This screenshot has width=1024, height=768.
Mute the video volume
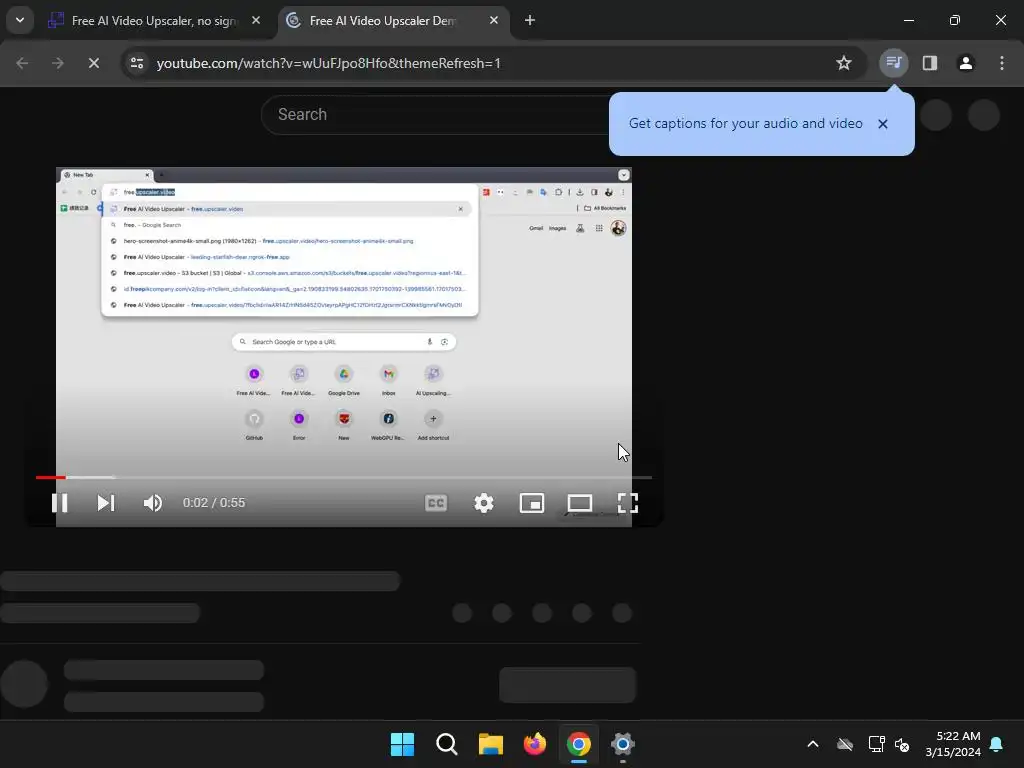tap(153, 503)
